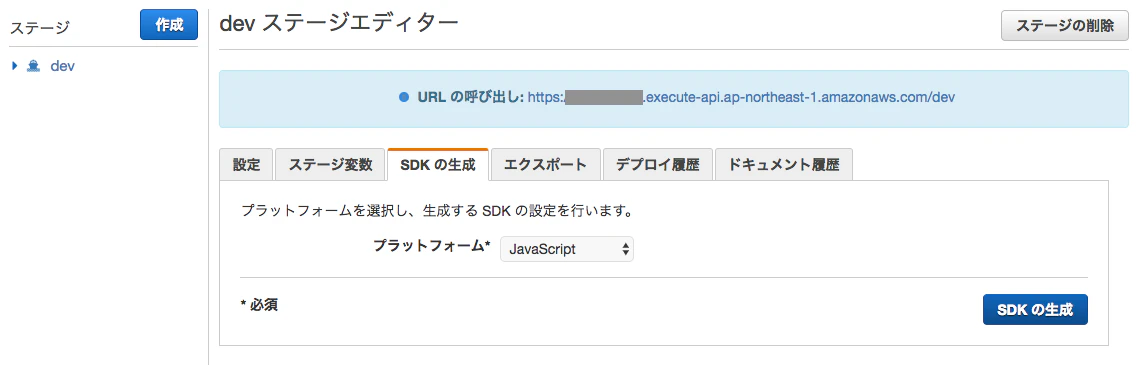Open the プラットフォーム JavaScript dropdown
The height and width of the screenshot is (365, 1136).
pyautogui.click(x=567, y=249)
